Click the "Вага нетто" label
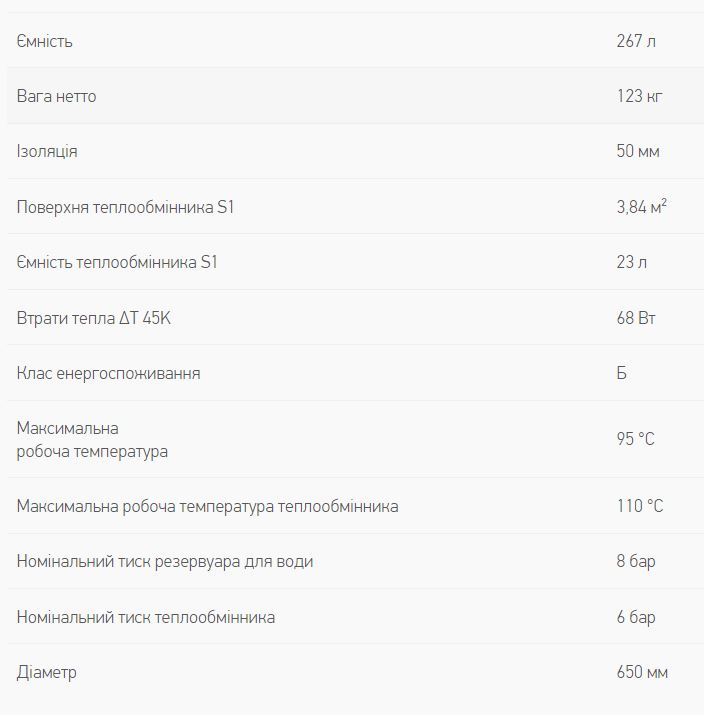Image resolution: width=704 pixels, height=715 pixels. [x=57, y=96]
